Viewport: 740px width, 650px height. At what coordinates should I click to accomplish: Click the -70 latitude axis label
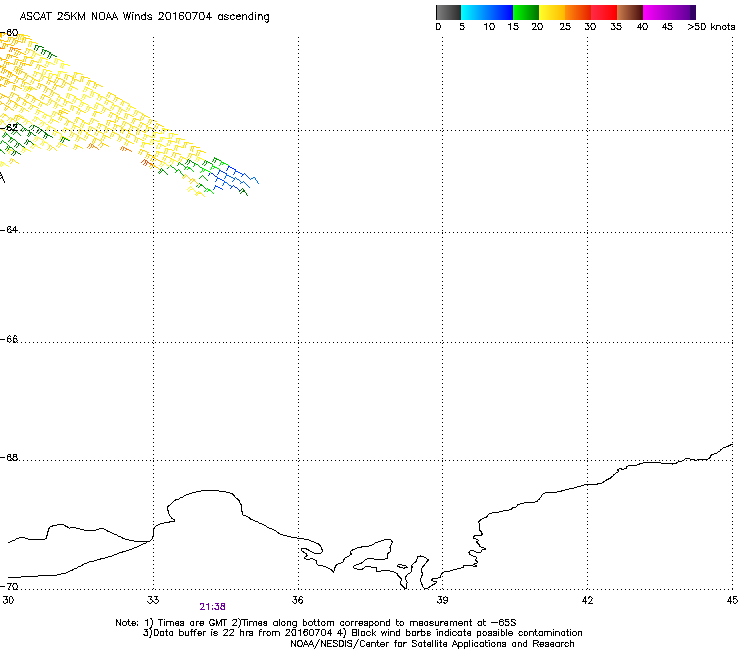coord(9,587)
